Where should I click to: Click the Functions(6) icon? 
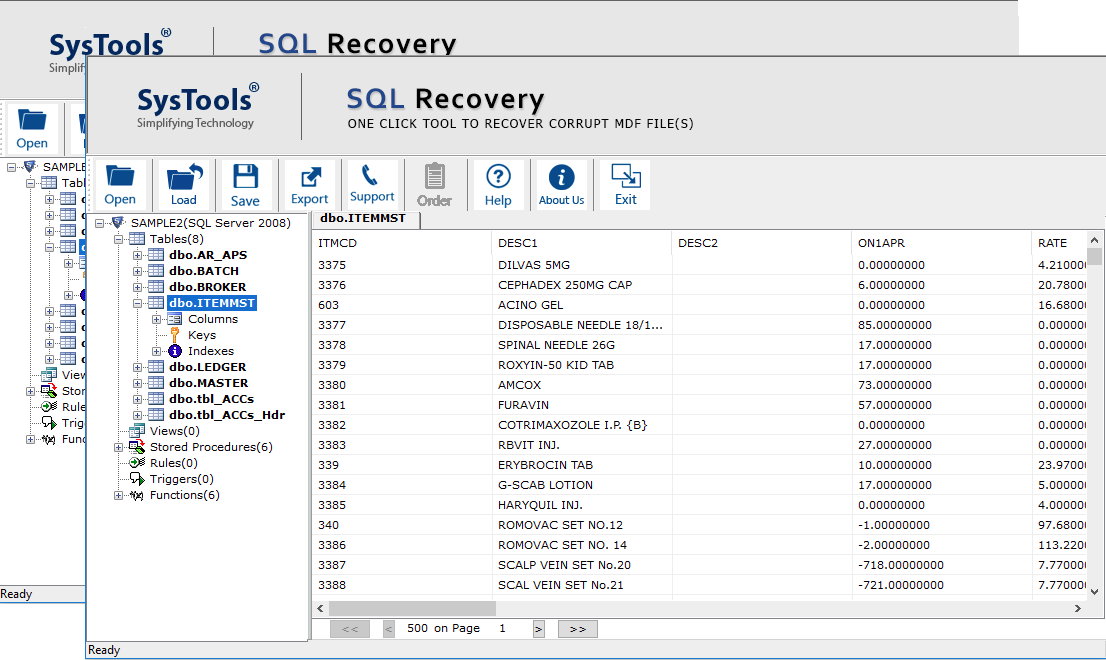point(137,496)
